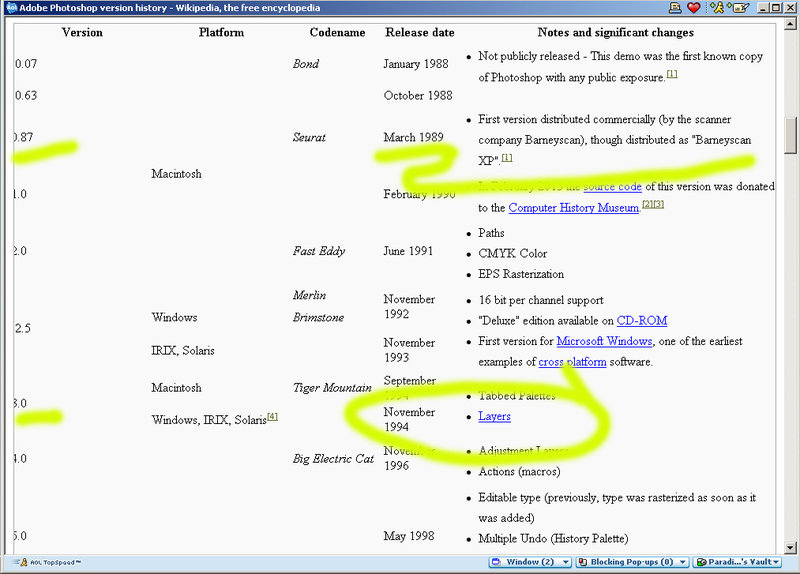Image resolution: width=800 pixels, height=574 pixels.
Task: Click the codename 'Merlin'
Action: point(309,295)
